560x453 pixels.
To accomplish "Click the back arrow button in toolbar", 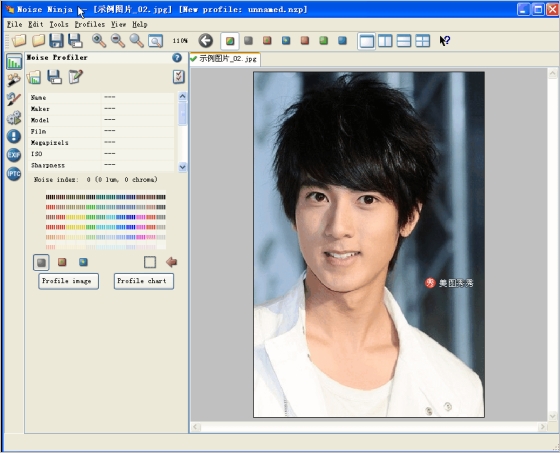I will click(x=206, y=41).
